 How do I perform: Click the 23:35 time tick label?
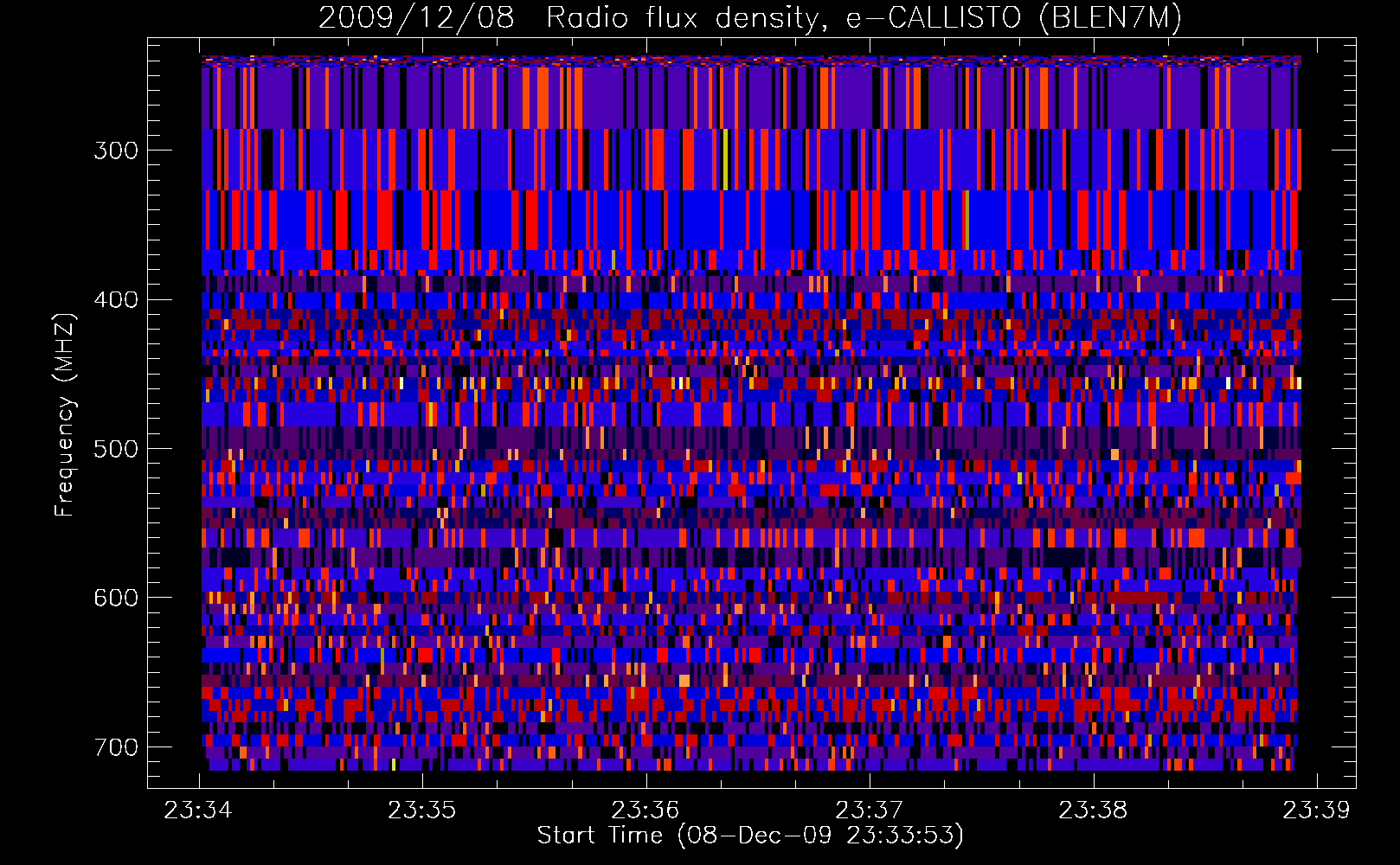pos(422,810)
